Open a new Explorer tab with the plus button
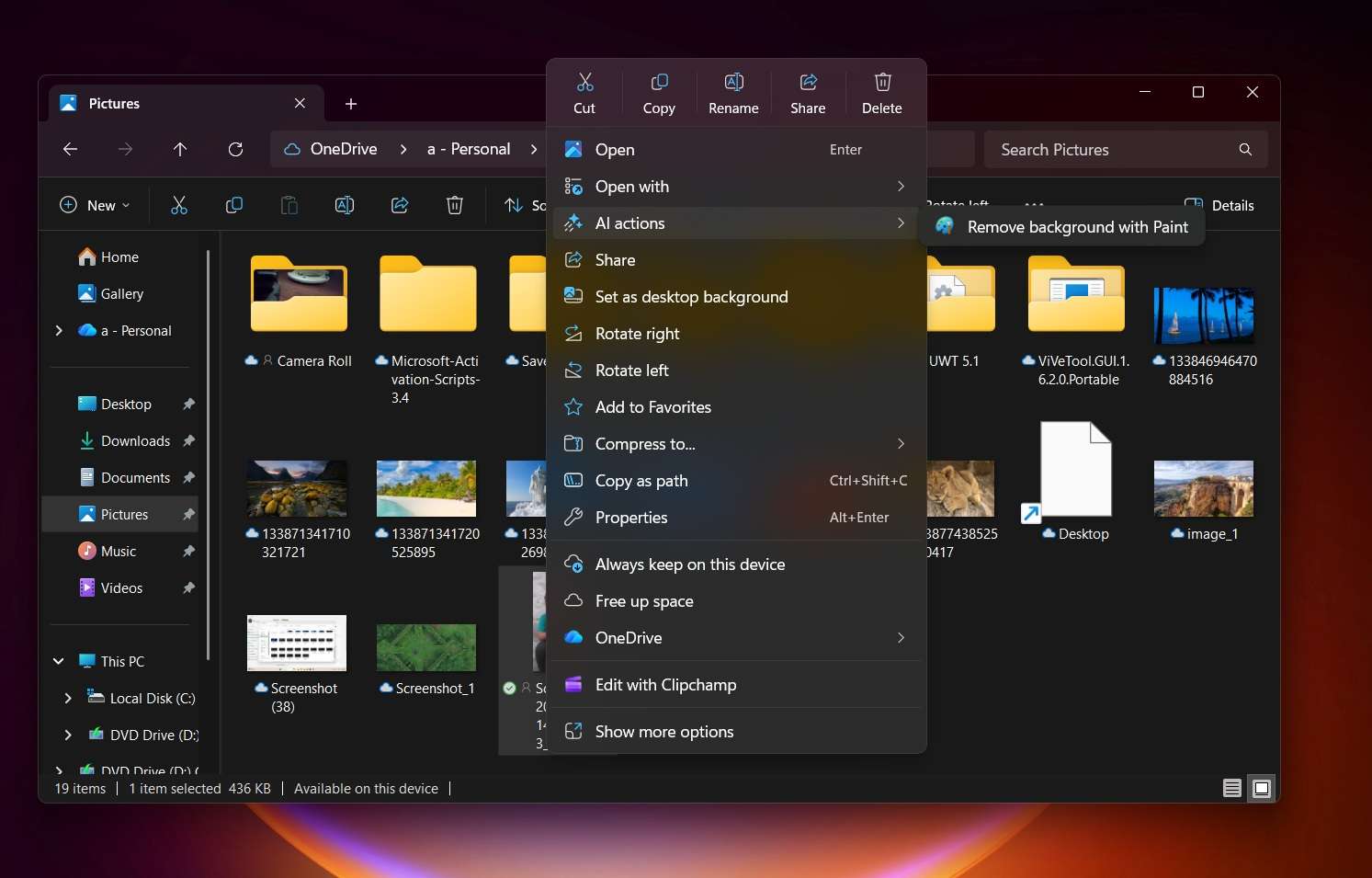This screenshot has height=878, width=1372. point(350,104)
